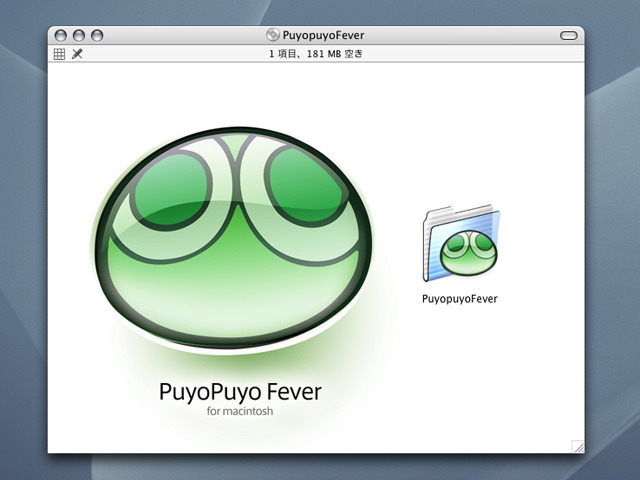This screenshot has width=640, height=480.
Task: Open the PuyopuyoFever folder icon
Action: pyautogui.click(x=461, y=244)
